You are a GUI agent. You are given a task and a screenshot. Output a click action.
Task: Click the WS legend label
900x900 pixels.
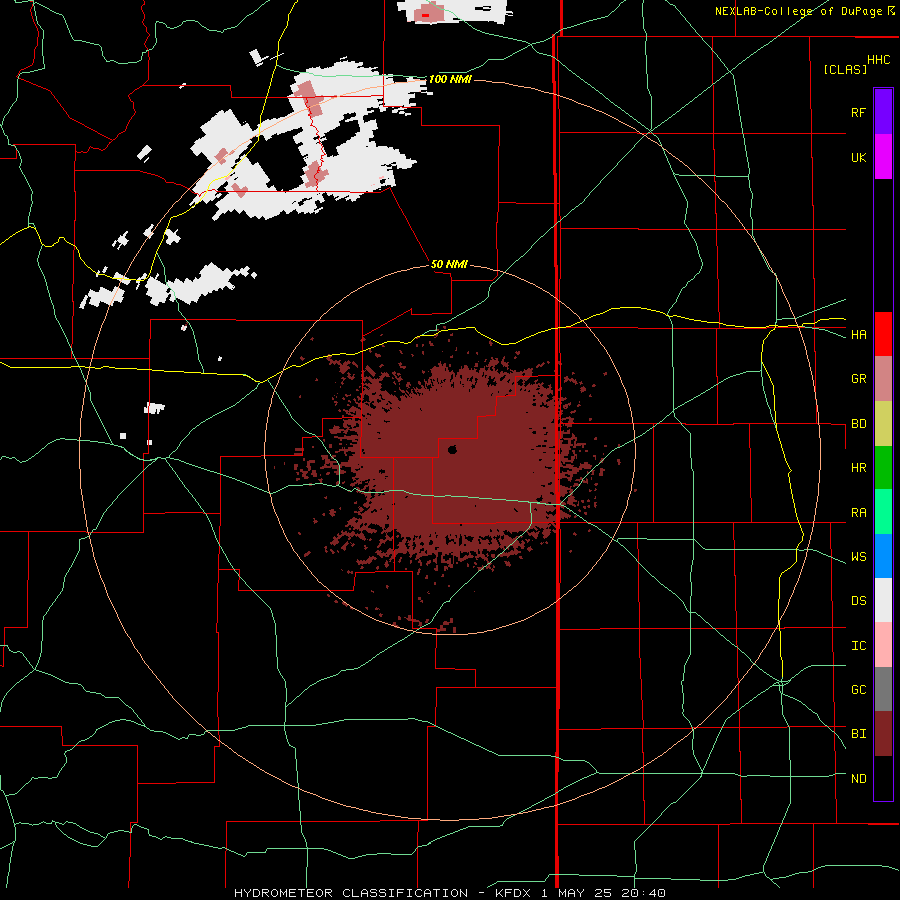coord(858,557)
